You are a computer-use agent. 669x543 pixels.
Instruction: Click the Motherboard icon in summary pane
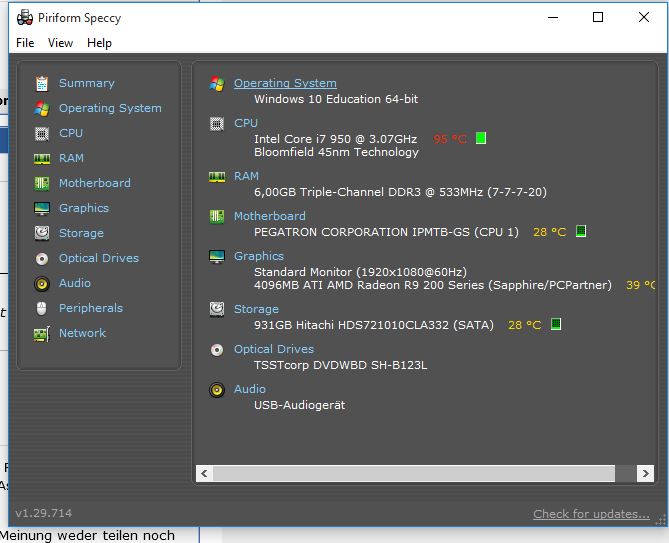(x=217, y=217)
